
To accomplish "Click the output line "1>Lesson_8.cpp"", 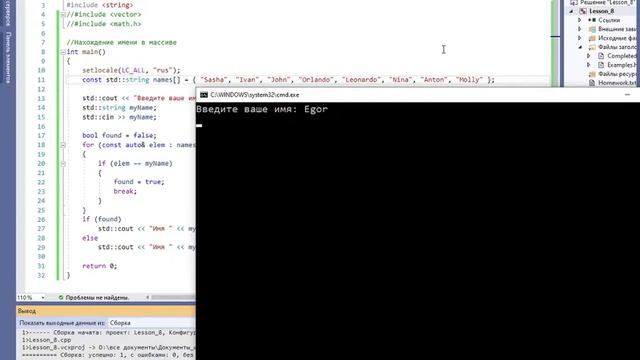I will click(x=47, y=340).
